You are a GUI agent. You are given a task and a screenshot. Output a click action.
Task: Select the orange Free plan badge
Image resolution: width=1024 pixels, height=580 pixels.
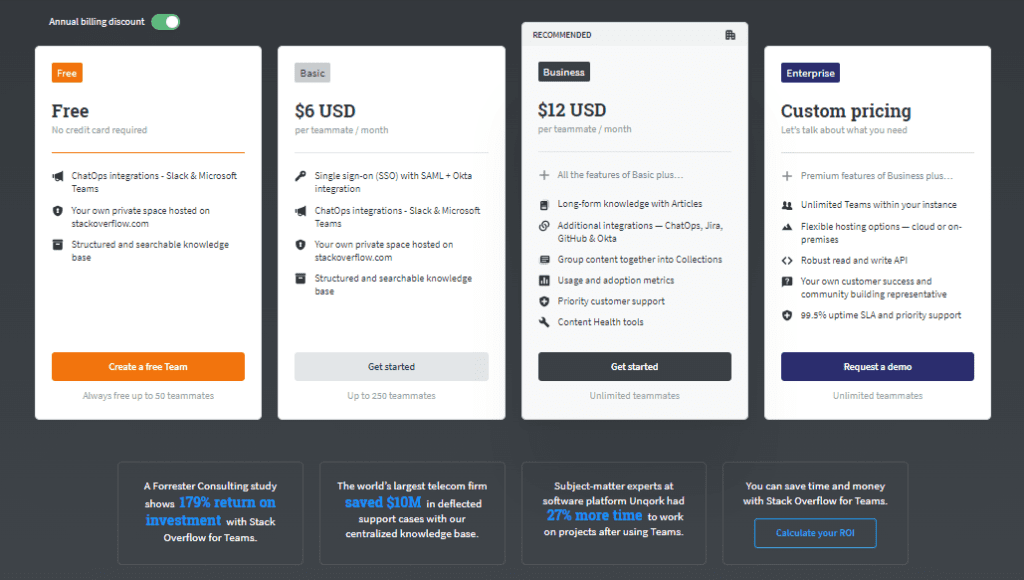pyautogui.click(x=67, y=72)
